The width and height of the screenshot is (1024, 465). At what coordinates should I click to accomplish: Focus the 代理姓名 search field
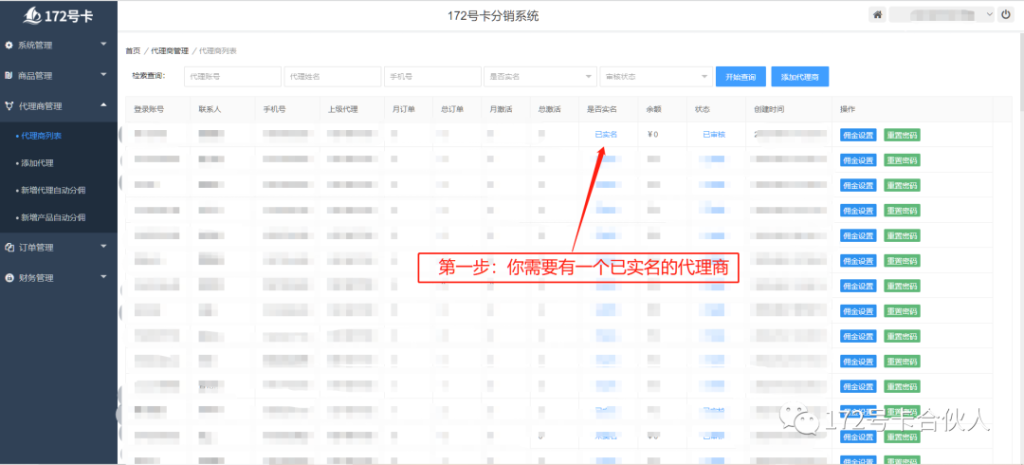click(332, 76)
